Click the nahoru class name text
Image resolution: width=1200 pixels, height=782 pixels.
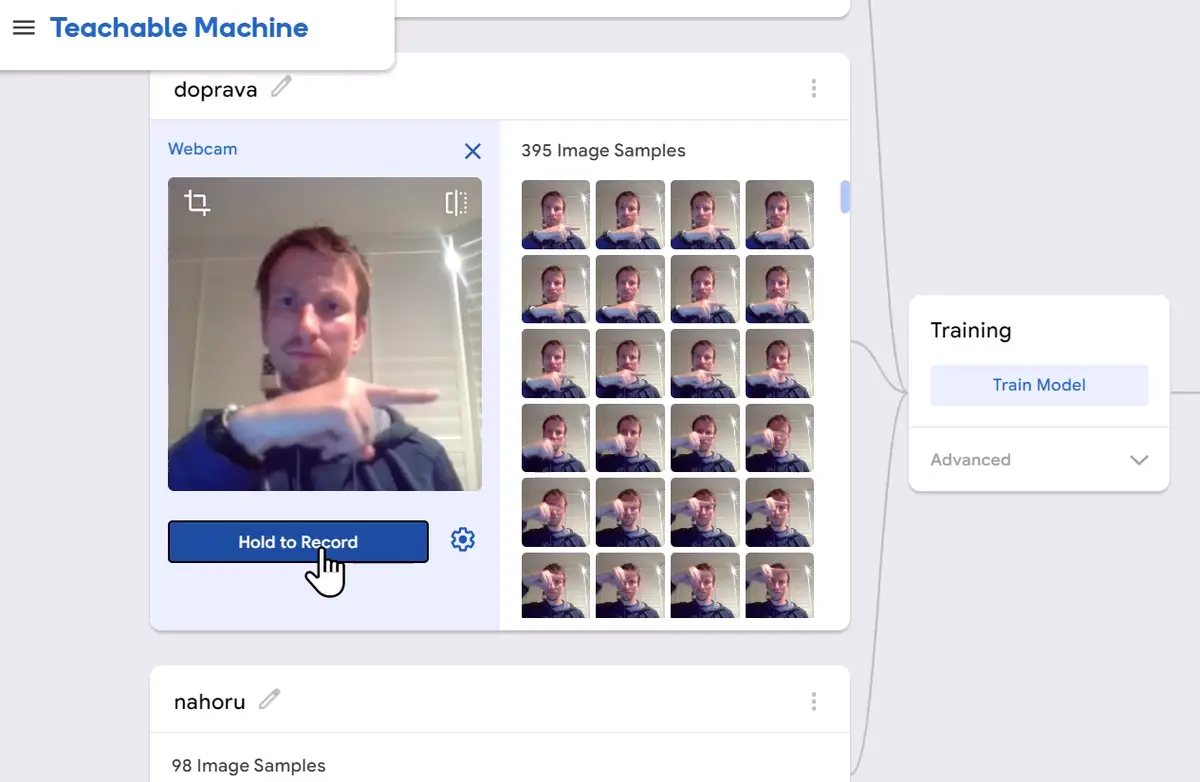pyautogui.click(x=209, y=702)
